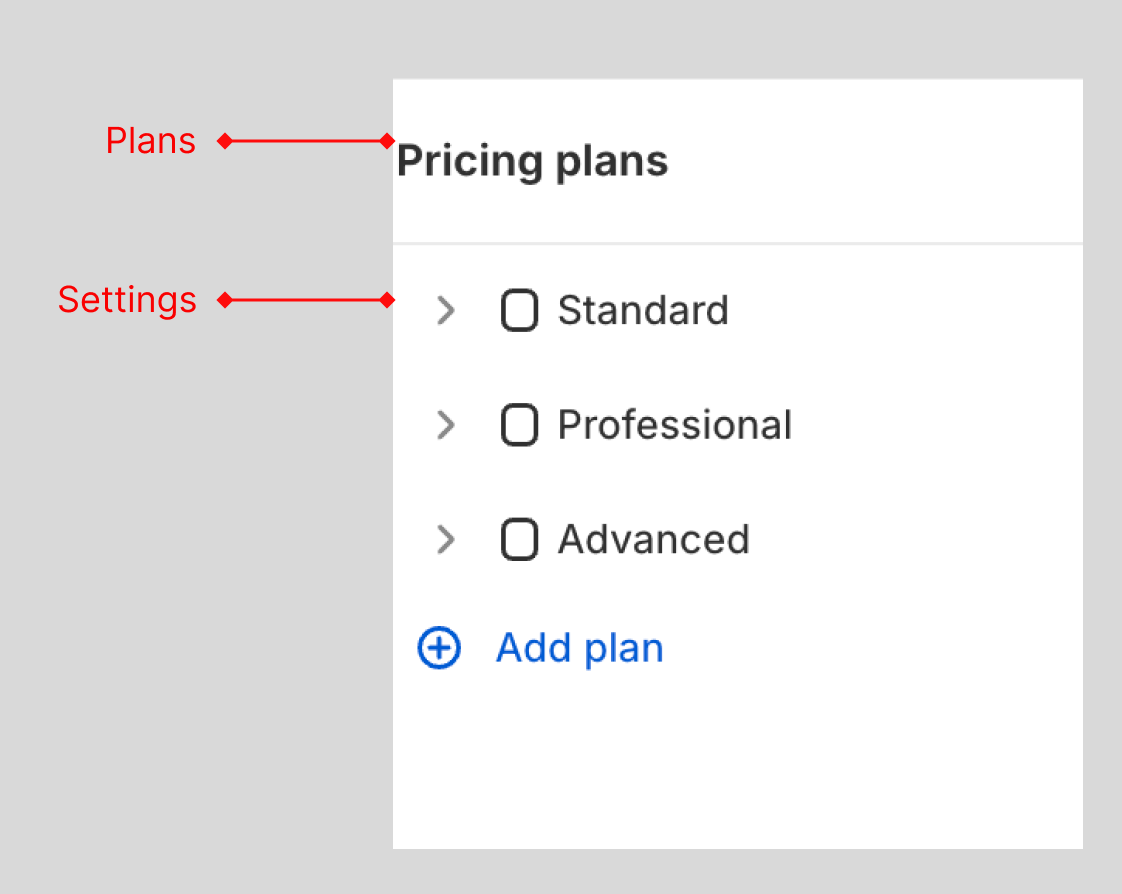The image size is (1122, 894).
Task: Expand the Advanced plan chevron
Action: click(446, 540)
